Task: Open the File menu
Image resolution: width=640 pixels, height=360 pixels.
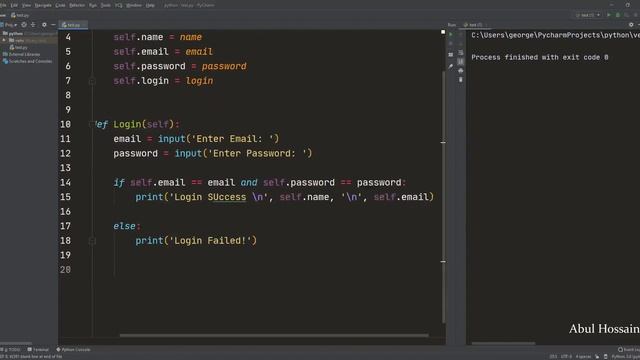Action: (3, 5)
